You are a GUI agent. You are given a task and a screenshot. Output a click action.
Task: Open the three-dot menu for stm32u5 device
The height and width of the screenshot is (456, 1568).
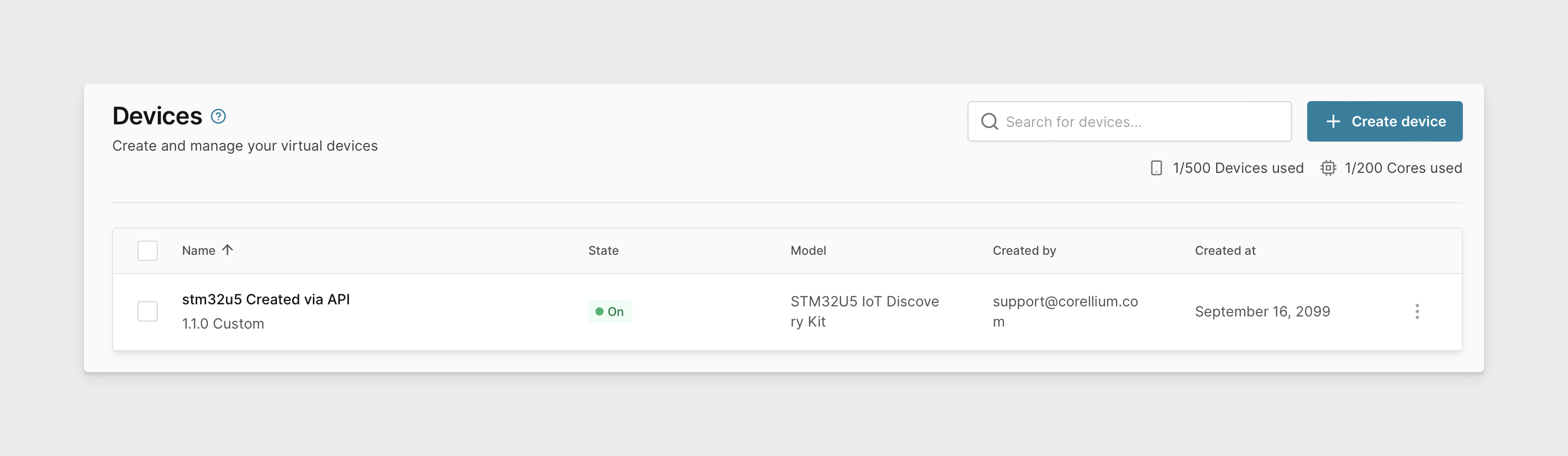(1416, 312)
